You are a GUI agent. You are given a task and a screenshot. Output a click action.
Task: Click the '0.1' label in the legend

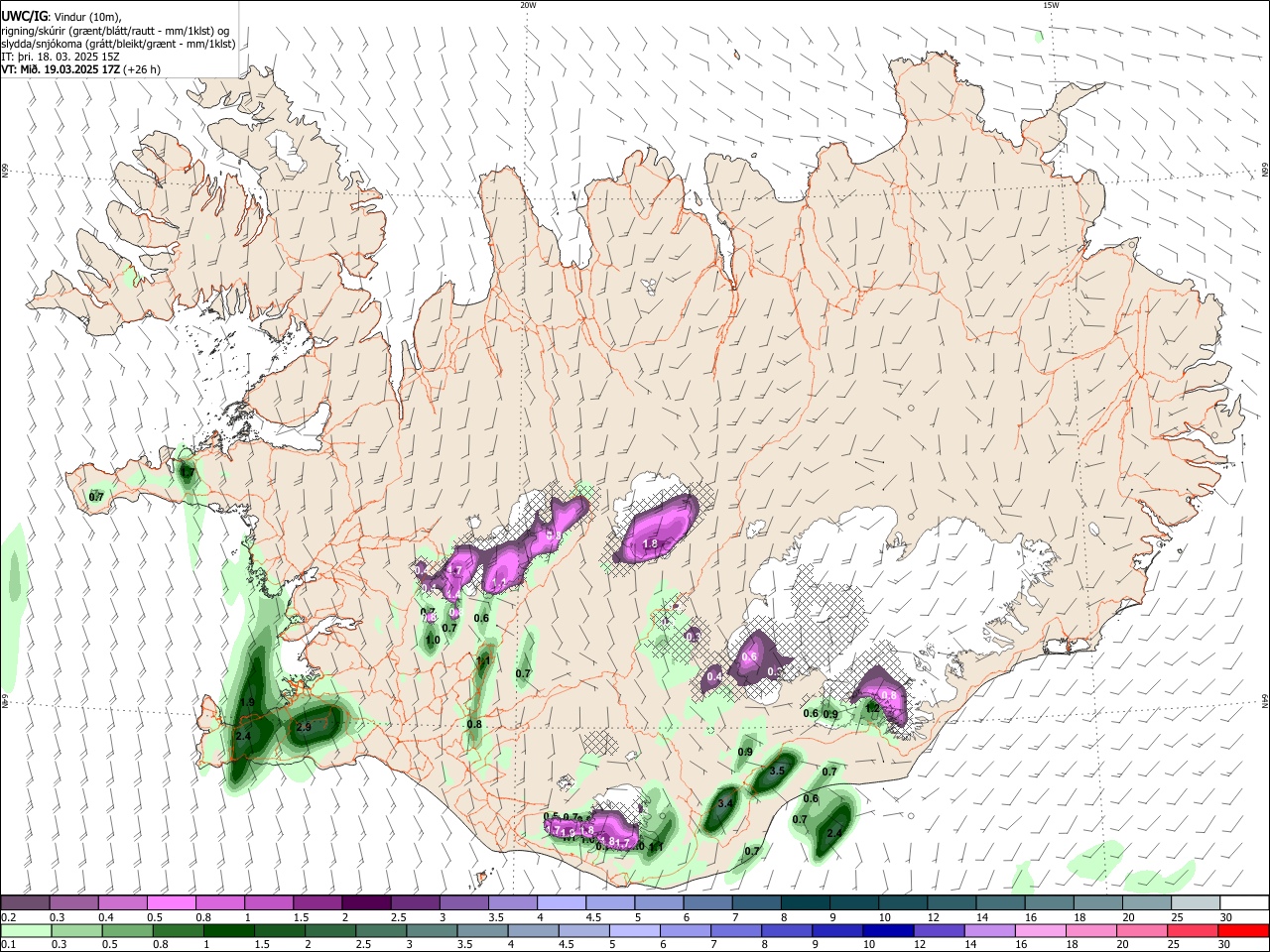[9, 945]
